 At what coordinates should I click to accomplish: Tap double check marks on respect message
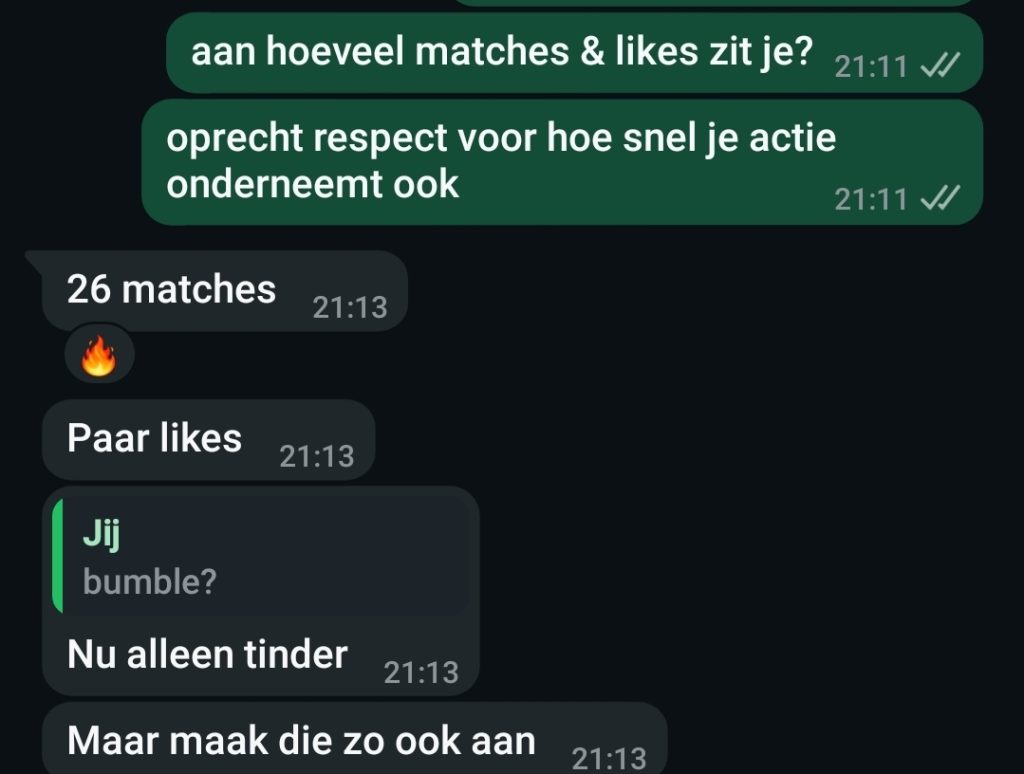pyautogui.click(x=940, y=197)
